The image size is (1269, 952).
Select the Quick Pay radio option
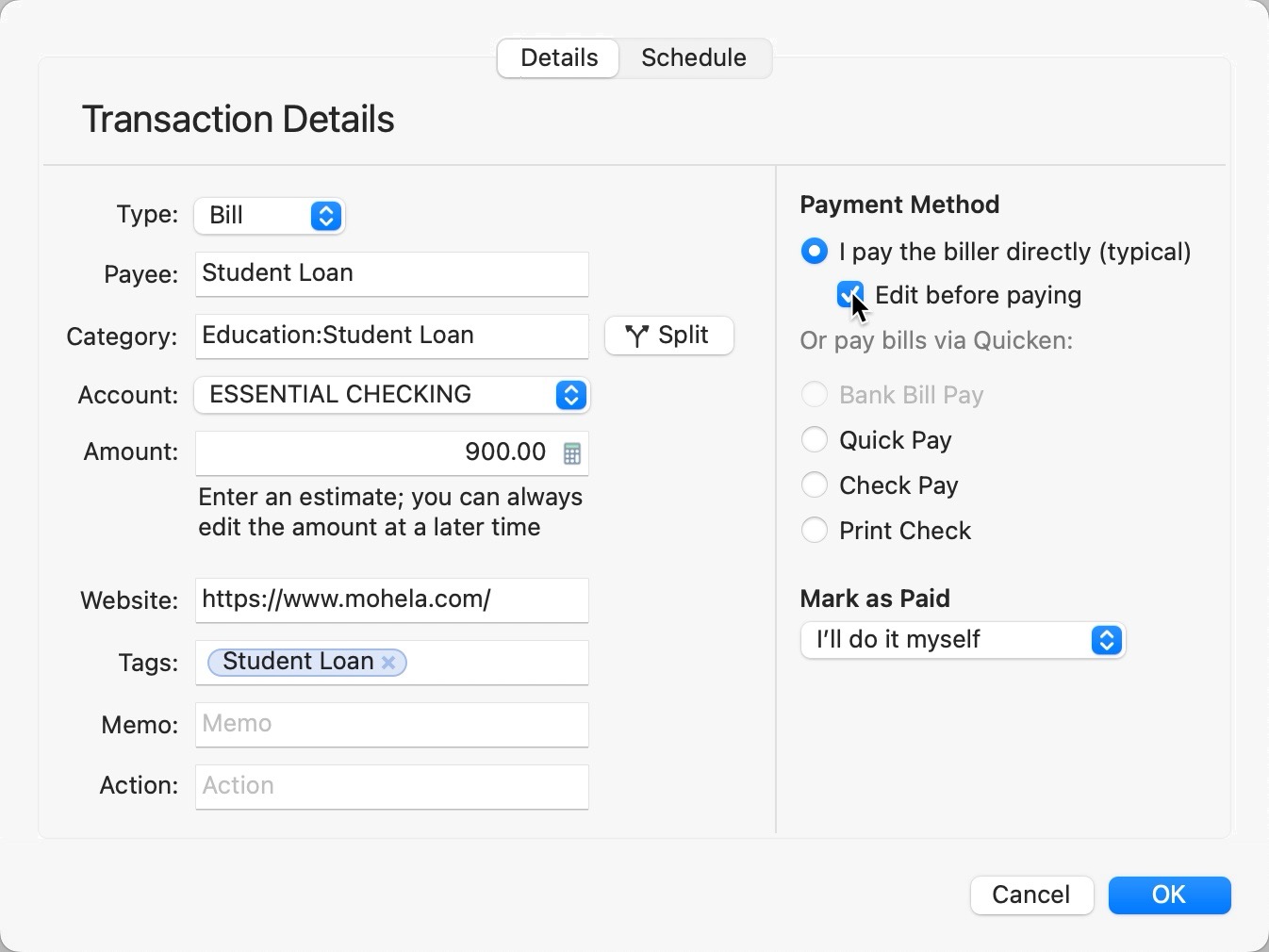pyautogui.click(x=815, y=440)
